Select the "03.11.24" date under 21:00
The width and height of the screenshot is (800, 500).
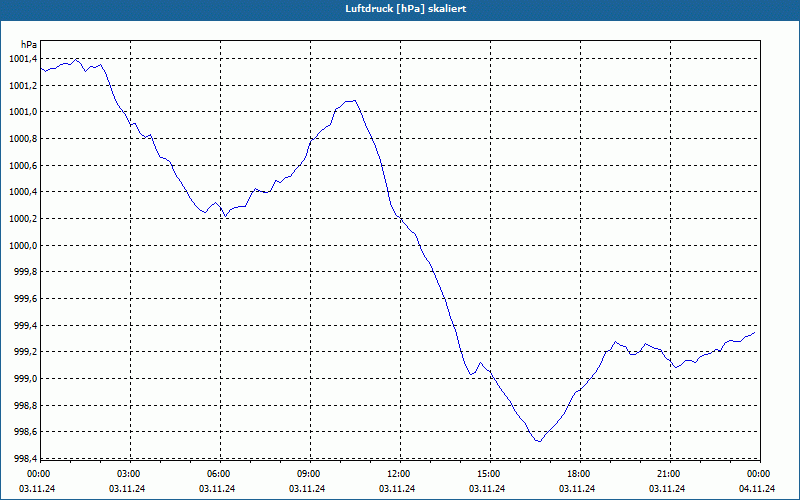coord(667,489)
